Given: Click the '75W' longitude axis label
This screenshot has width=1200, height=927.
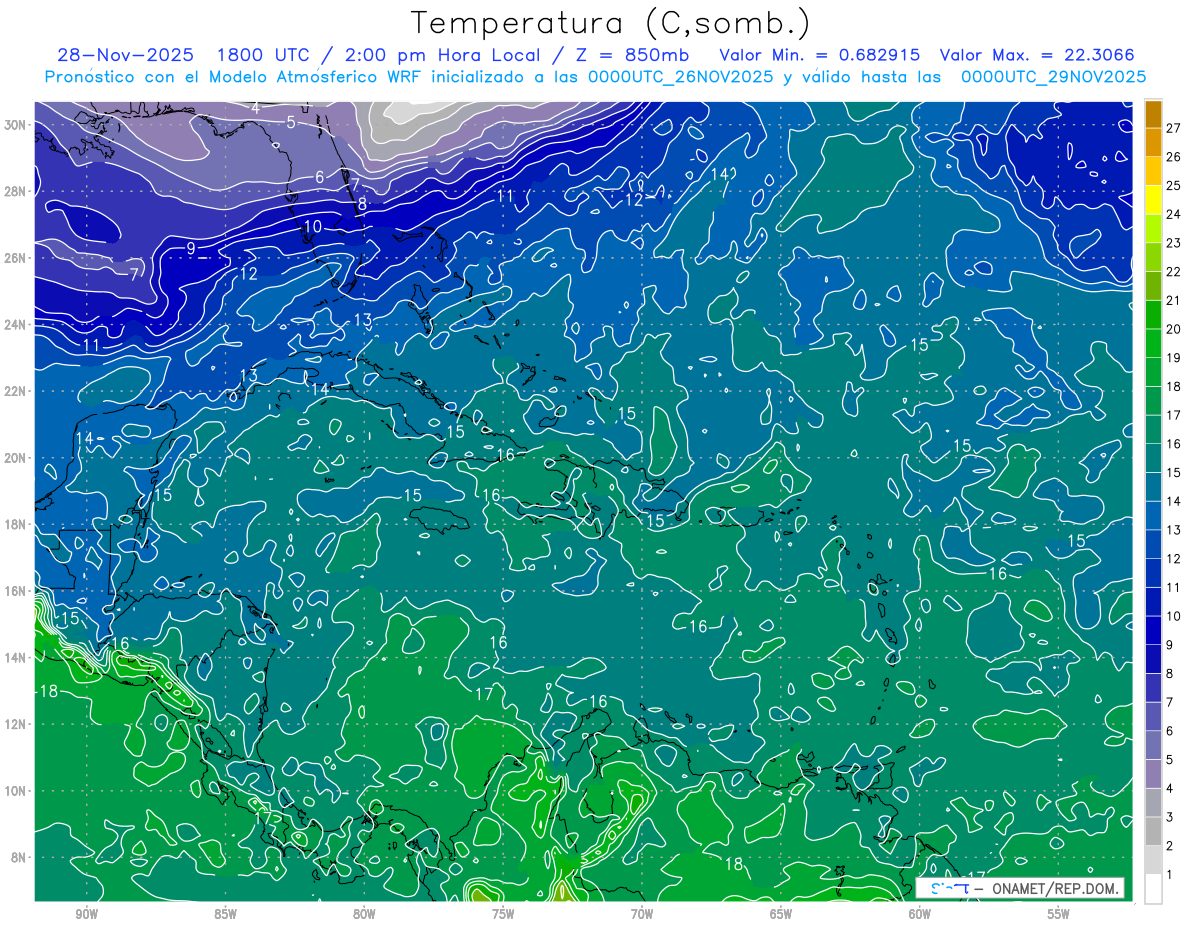Looking at the screenshot, I should 503,914.
